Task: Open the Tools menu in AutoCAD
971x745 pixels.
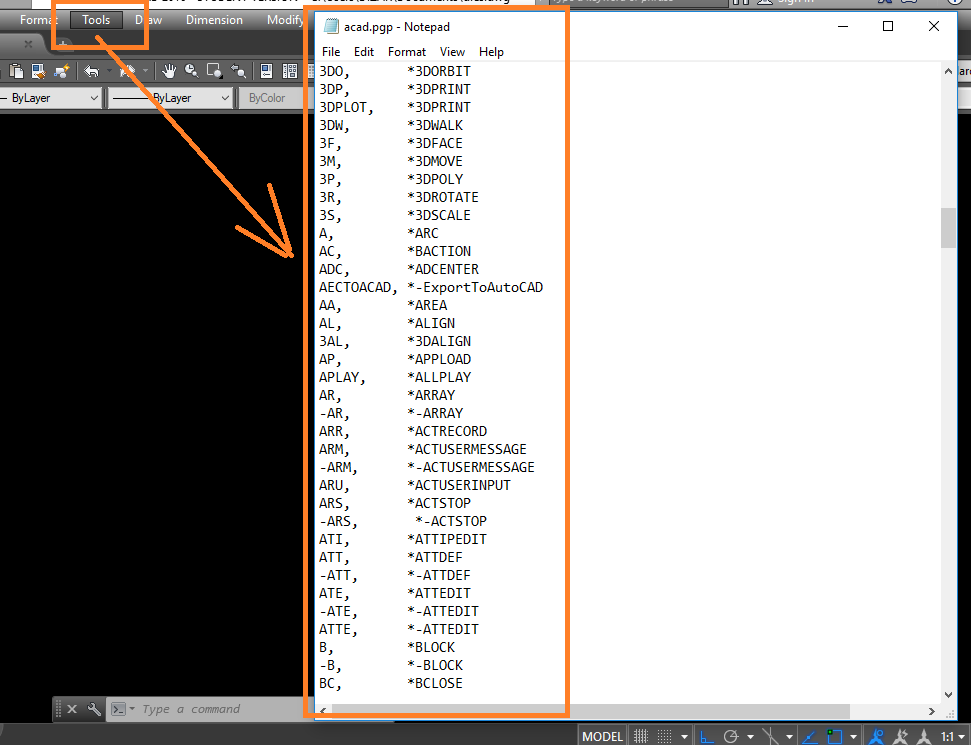Action: pyautogui.click(x=95, y=19)
